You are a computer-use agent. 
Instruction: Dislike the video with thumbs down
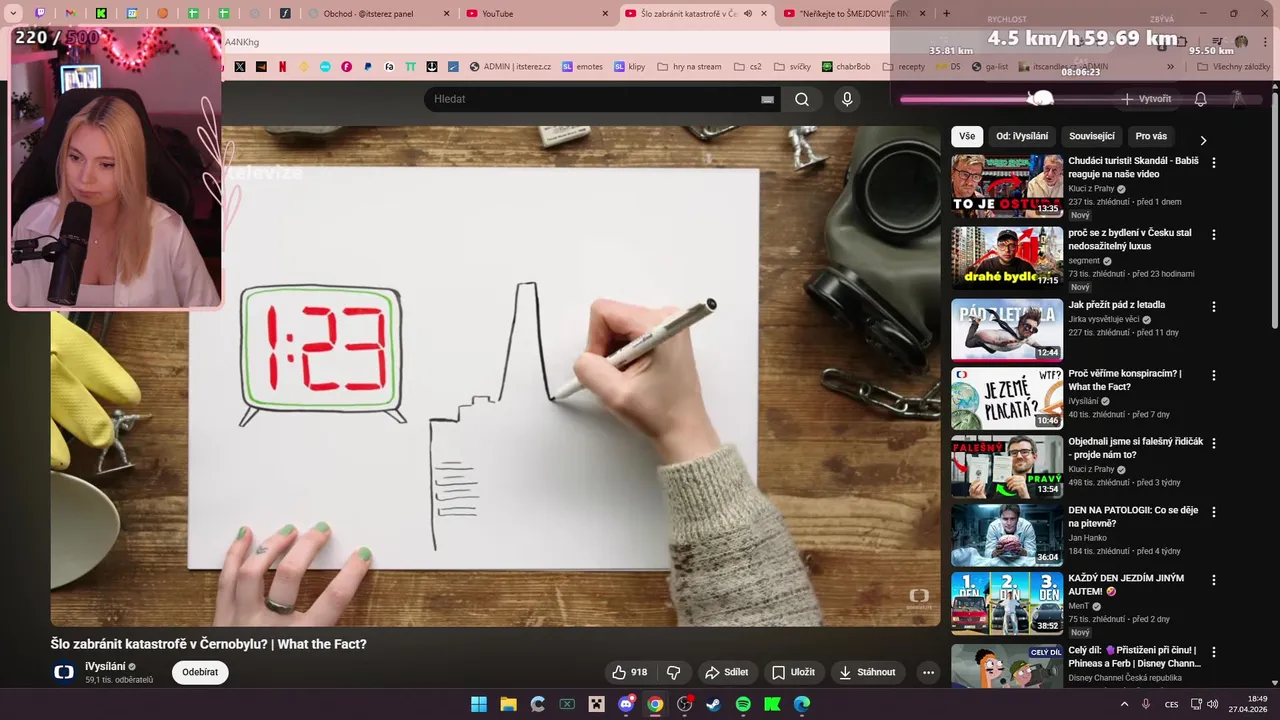674,672
